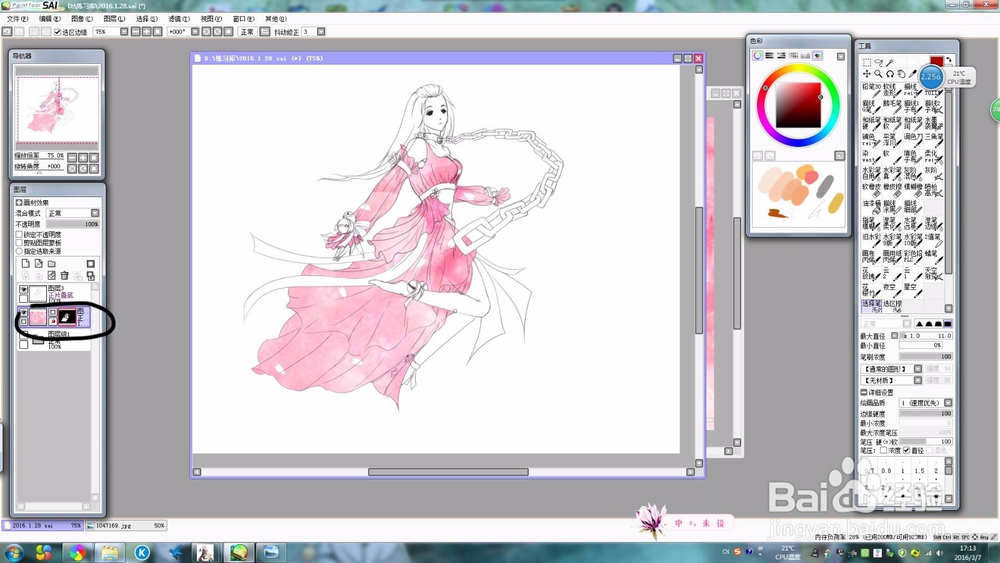Select the move layer tool
The width and height of the screenshot is (1000, 563).
click(867, 74)
